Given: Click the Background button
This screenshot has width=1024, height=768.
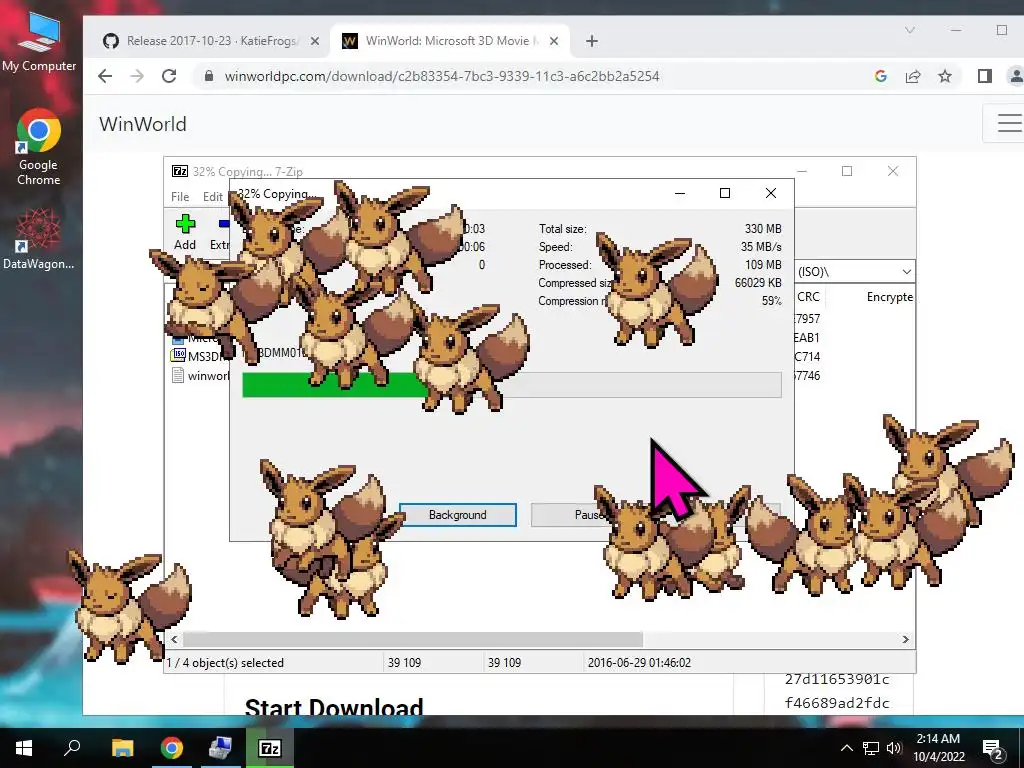Looking at the screenshot, I should (458, 515).
